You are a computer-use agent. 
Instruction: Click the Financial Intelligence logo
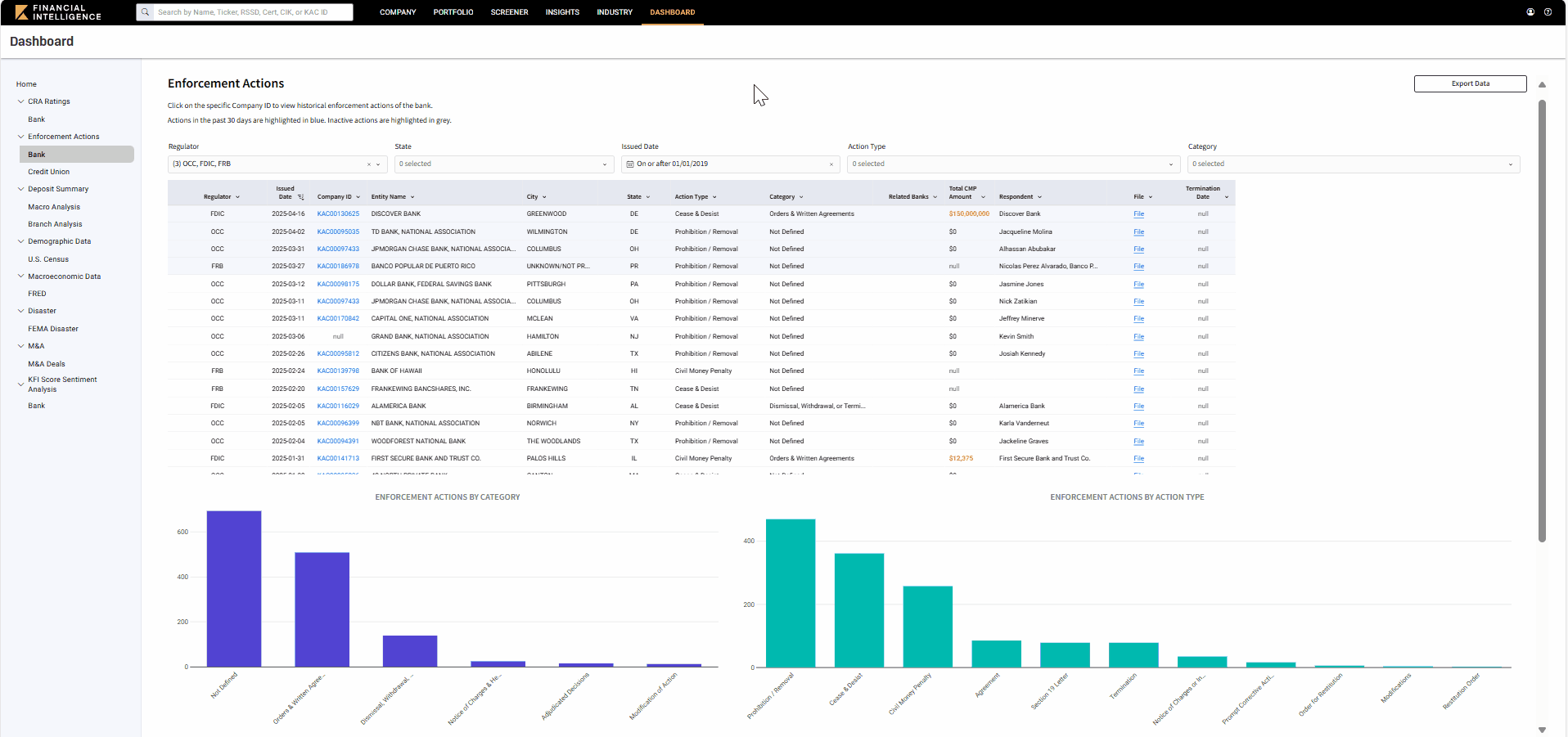click(x=58, y=12)
